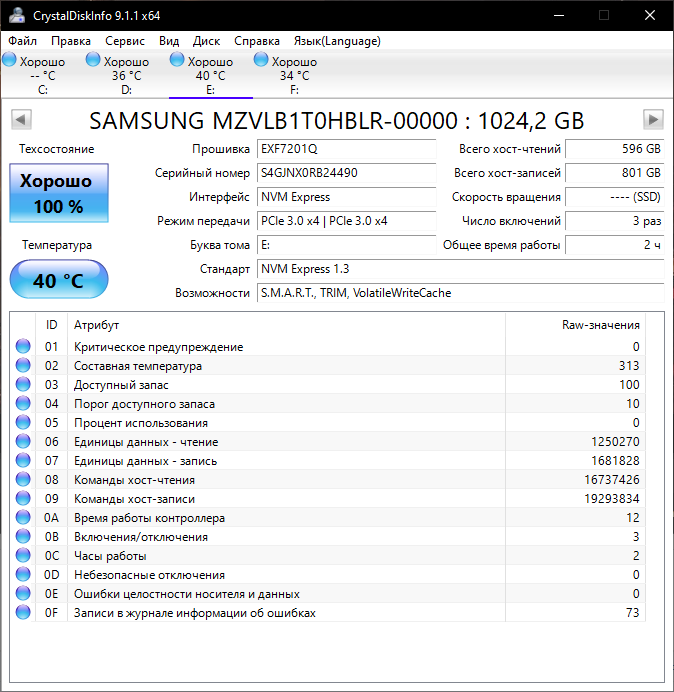Click transfer mode field PCIe 3.0 x4
This screenshot has width=674, height=692.
346,221
